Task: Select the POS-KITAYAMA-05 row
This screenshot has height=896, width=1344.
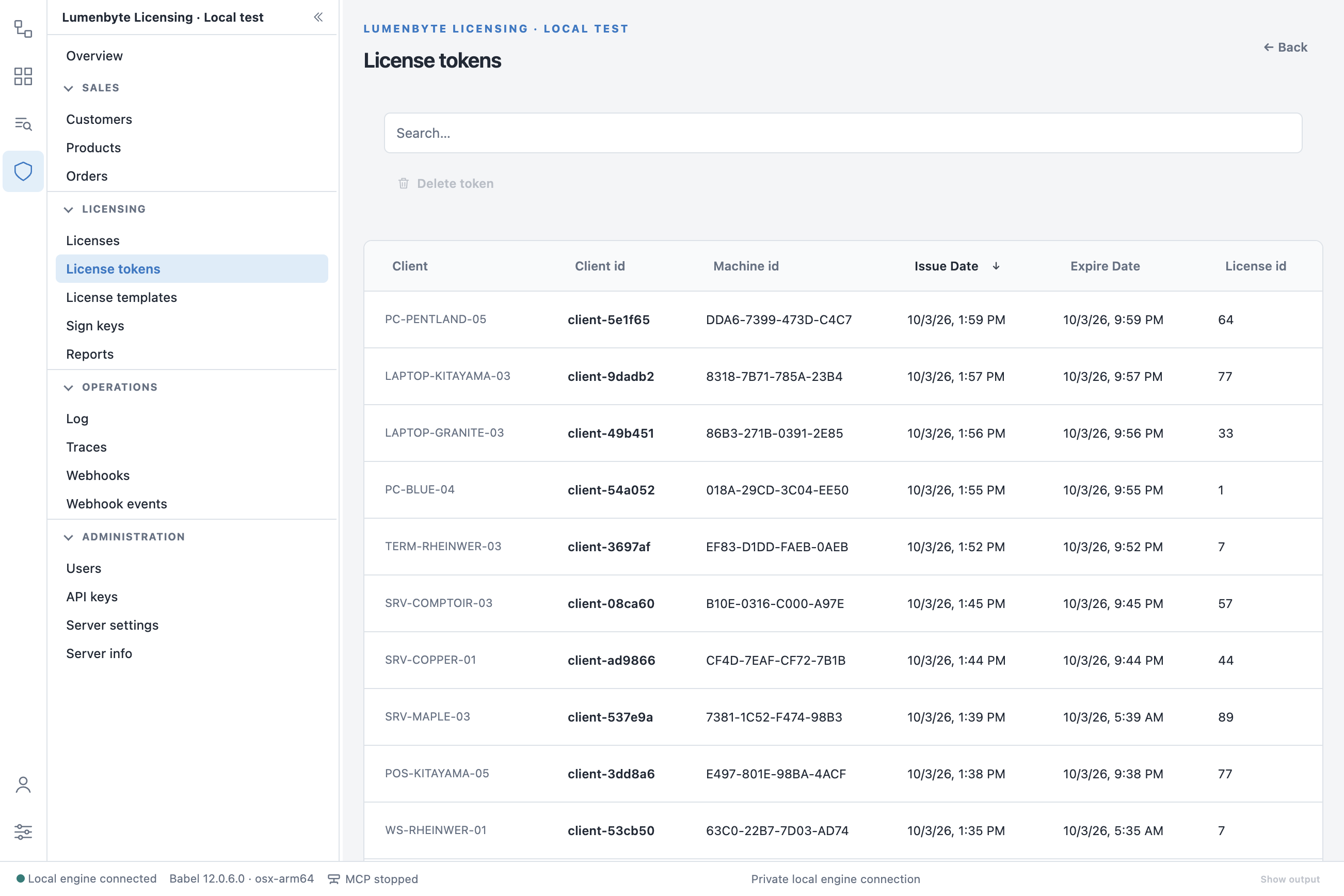Action: [x=843, y=774]
